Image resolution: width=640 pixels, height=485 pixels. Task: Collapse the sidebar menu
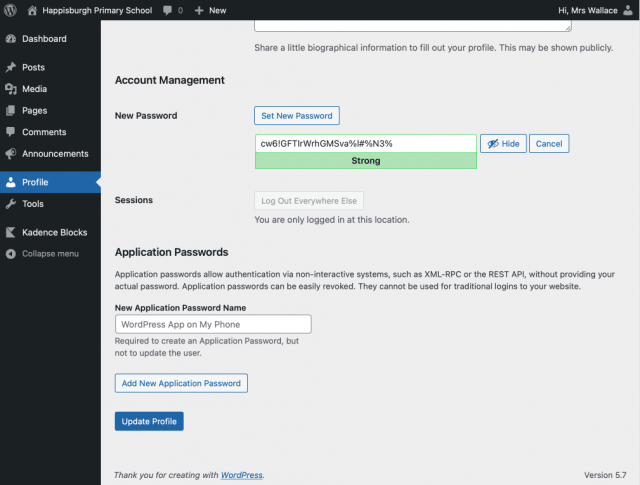(x=50, y=254)
